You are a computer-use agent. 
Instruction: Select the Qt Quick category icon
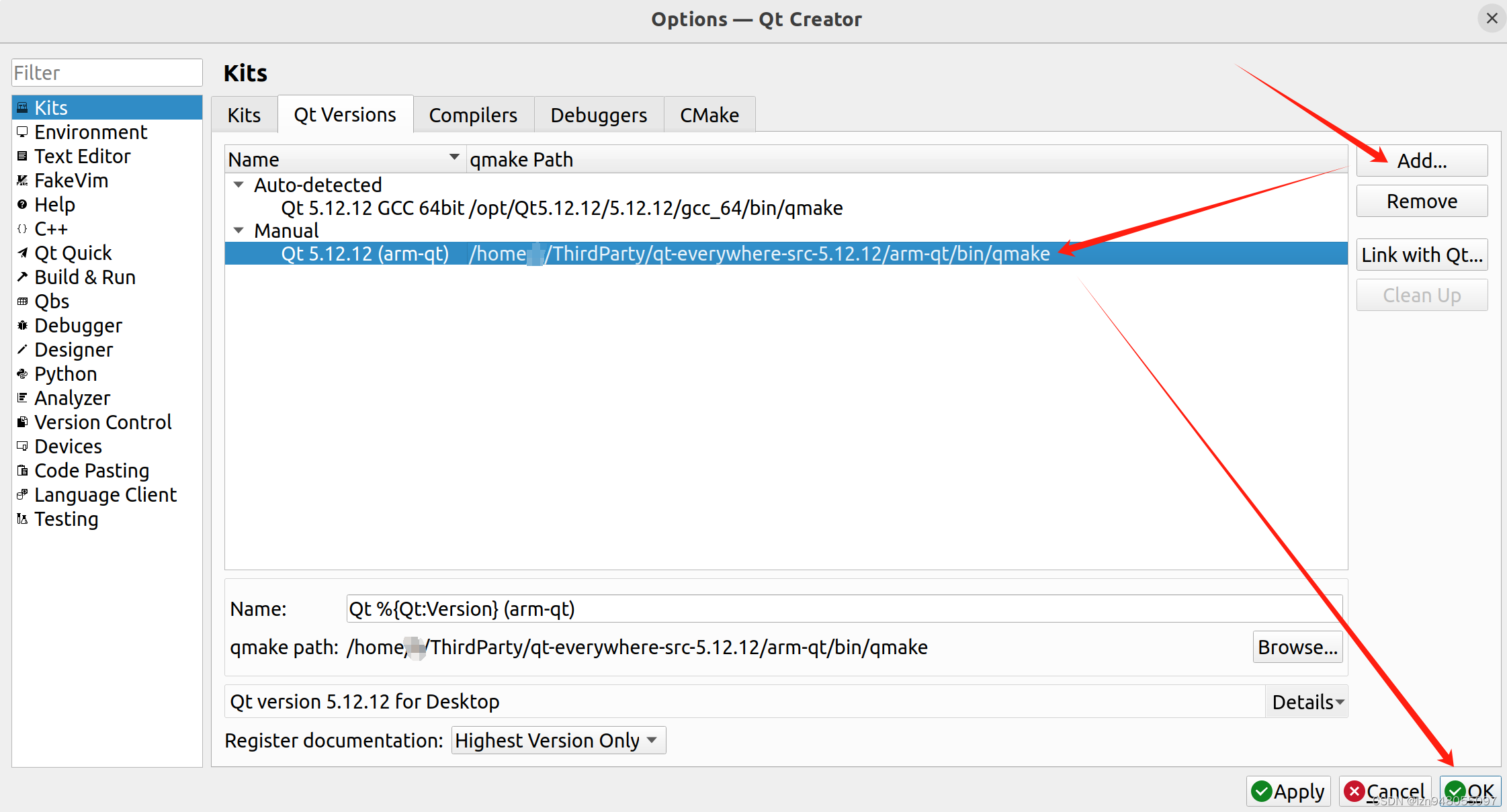tap(22, 253)
